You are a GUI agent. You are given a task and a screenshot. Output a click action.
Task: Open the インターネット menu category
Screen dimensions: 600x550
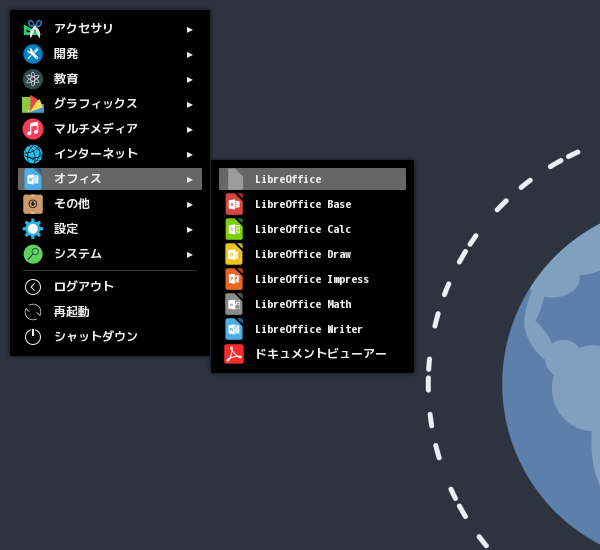tap(110, 154)
